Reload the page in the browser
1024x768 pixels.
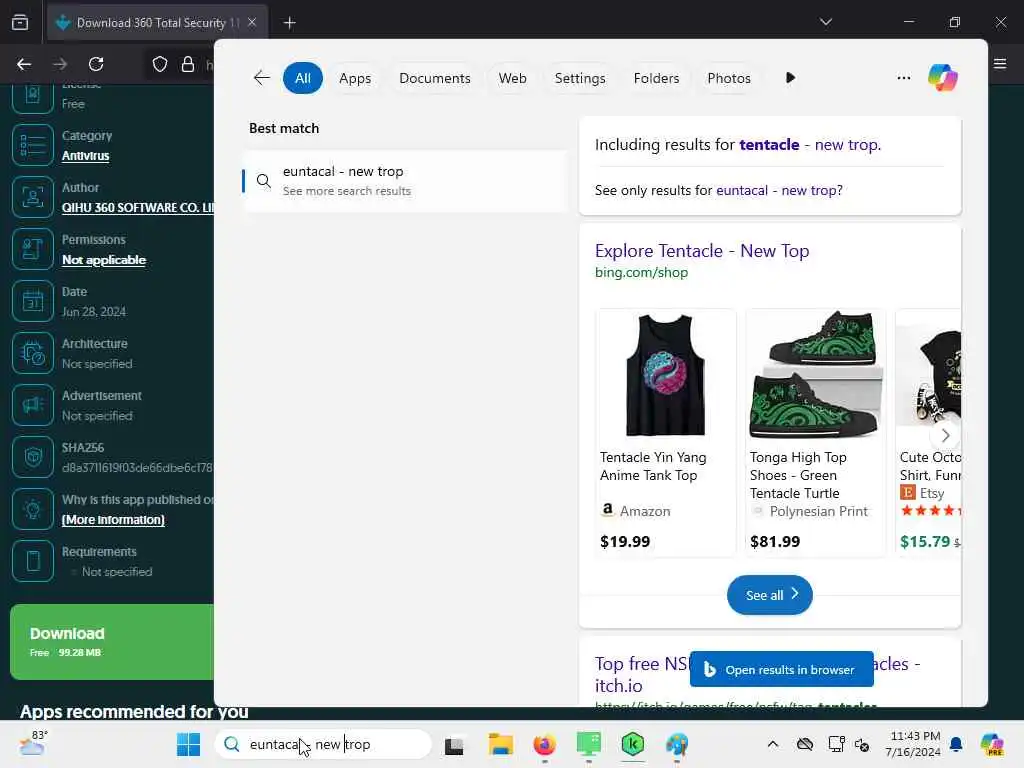96,64
